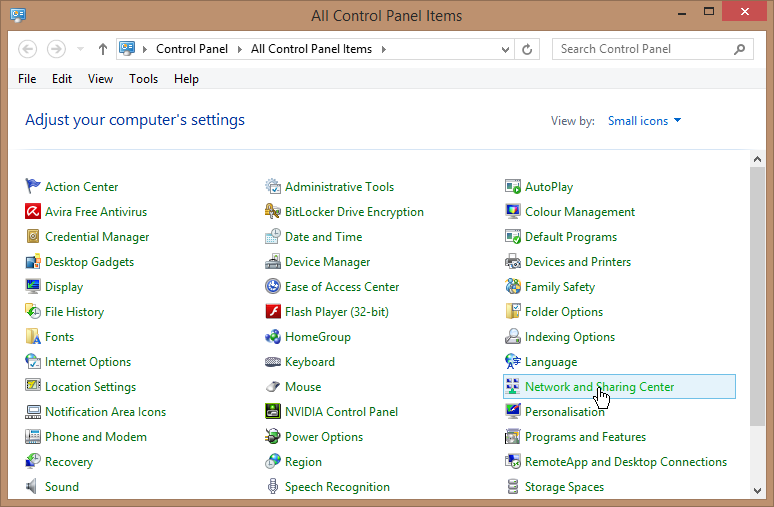
Task: Click the Avira Free Antivirus icon
Action: click(33, 211)
